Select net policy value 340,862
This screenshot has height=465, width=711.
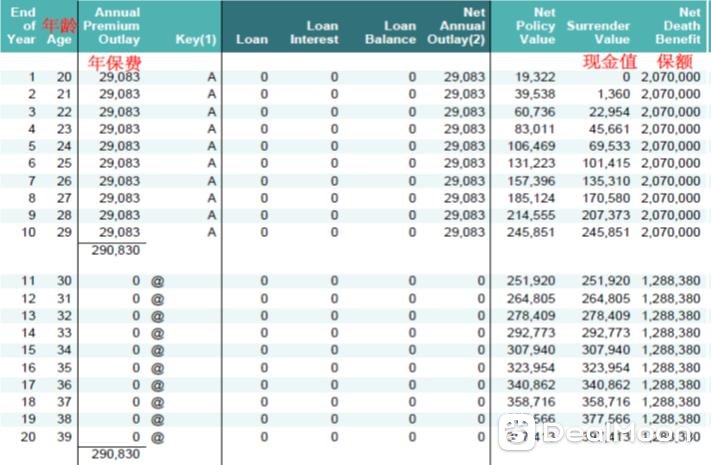531,385
